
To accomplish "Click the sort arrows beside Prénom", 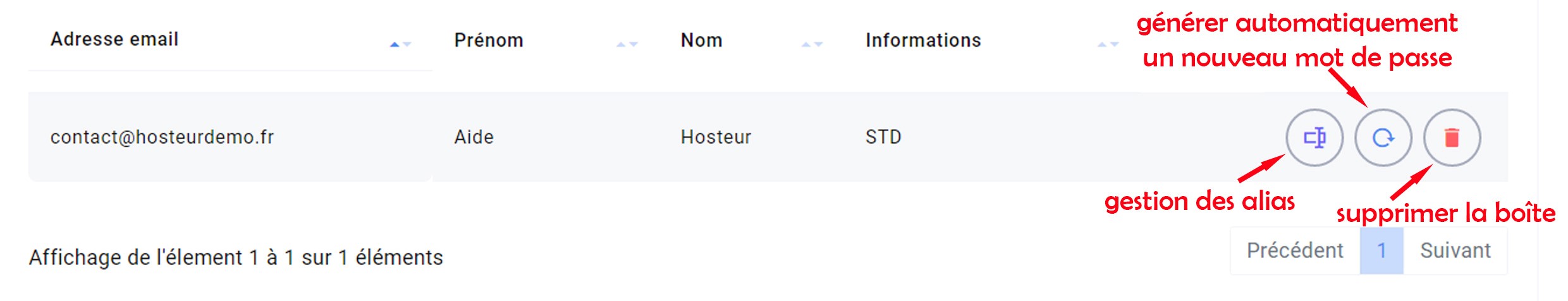I will [x=627, y=44].
